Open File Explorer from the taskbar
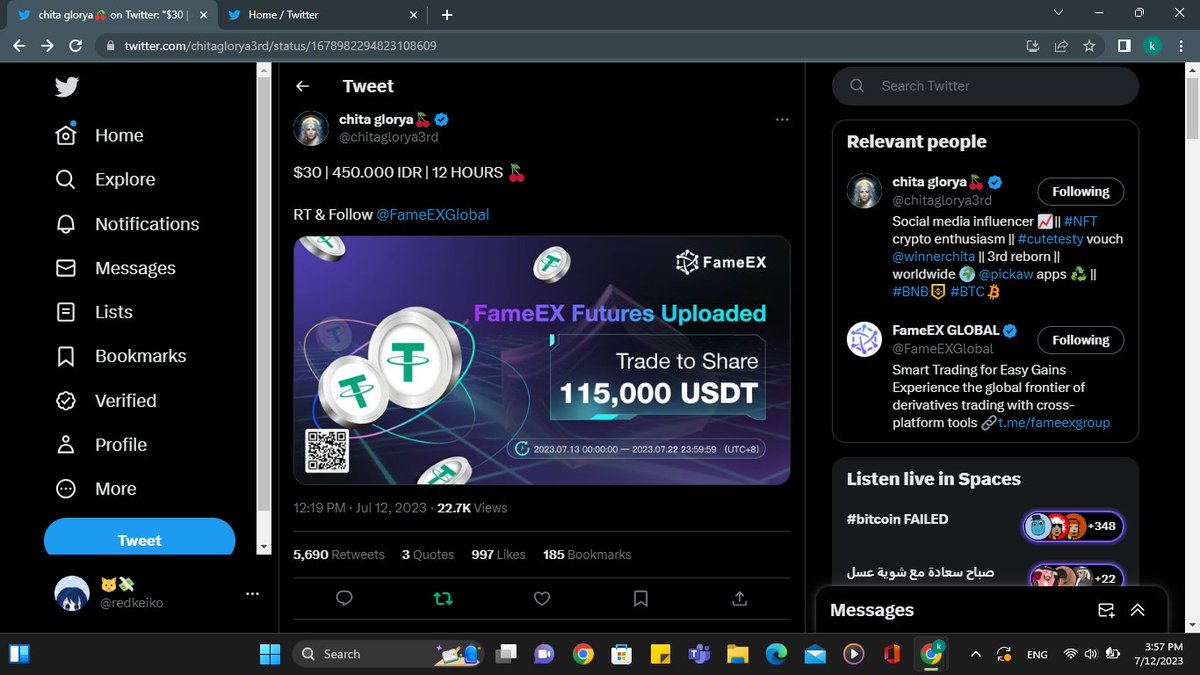 point(737,654)
